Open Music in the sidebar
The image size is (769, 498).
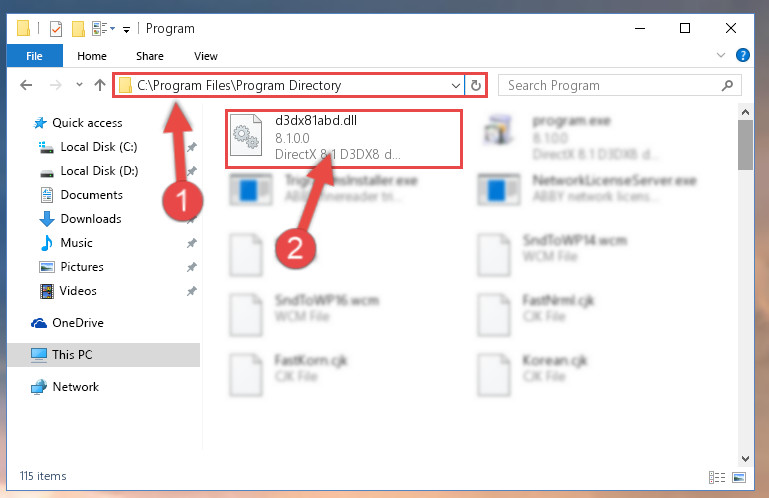[x=66, y=243]
